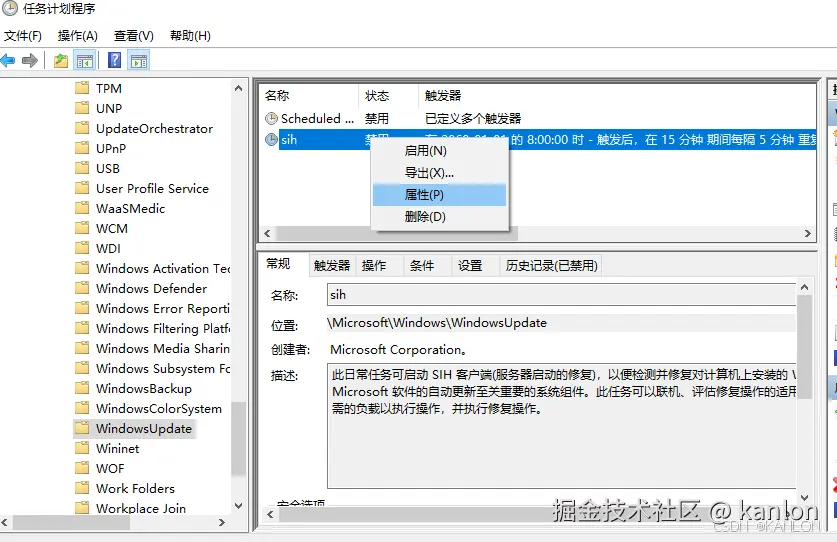Screen dimensions: 837x542
Task: Select the Wininet folder icon
Action: coord(82,449)
